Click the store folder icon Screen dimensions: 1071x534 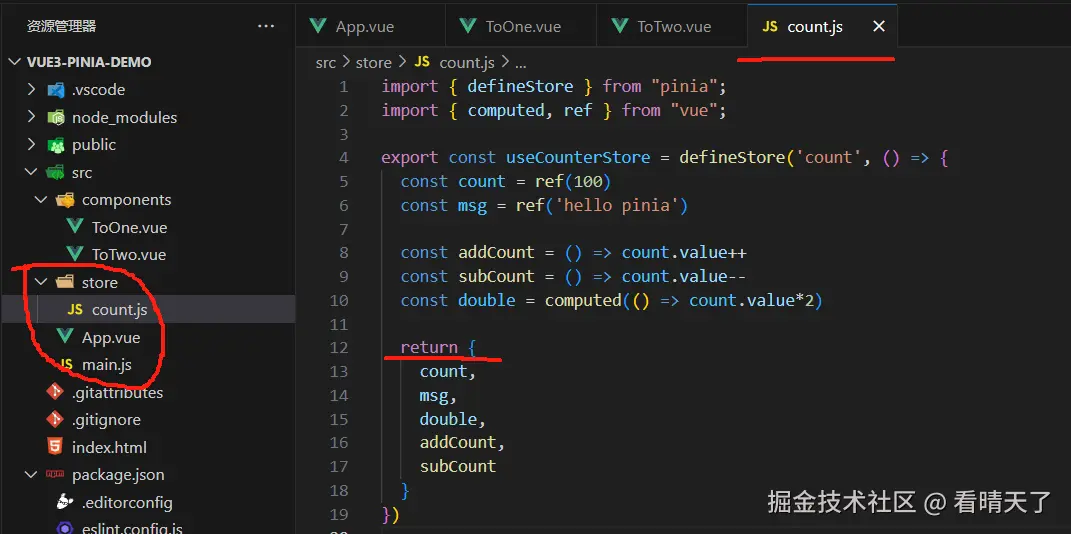click(x=66, y=282)
